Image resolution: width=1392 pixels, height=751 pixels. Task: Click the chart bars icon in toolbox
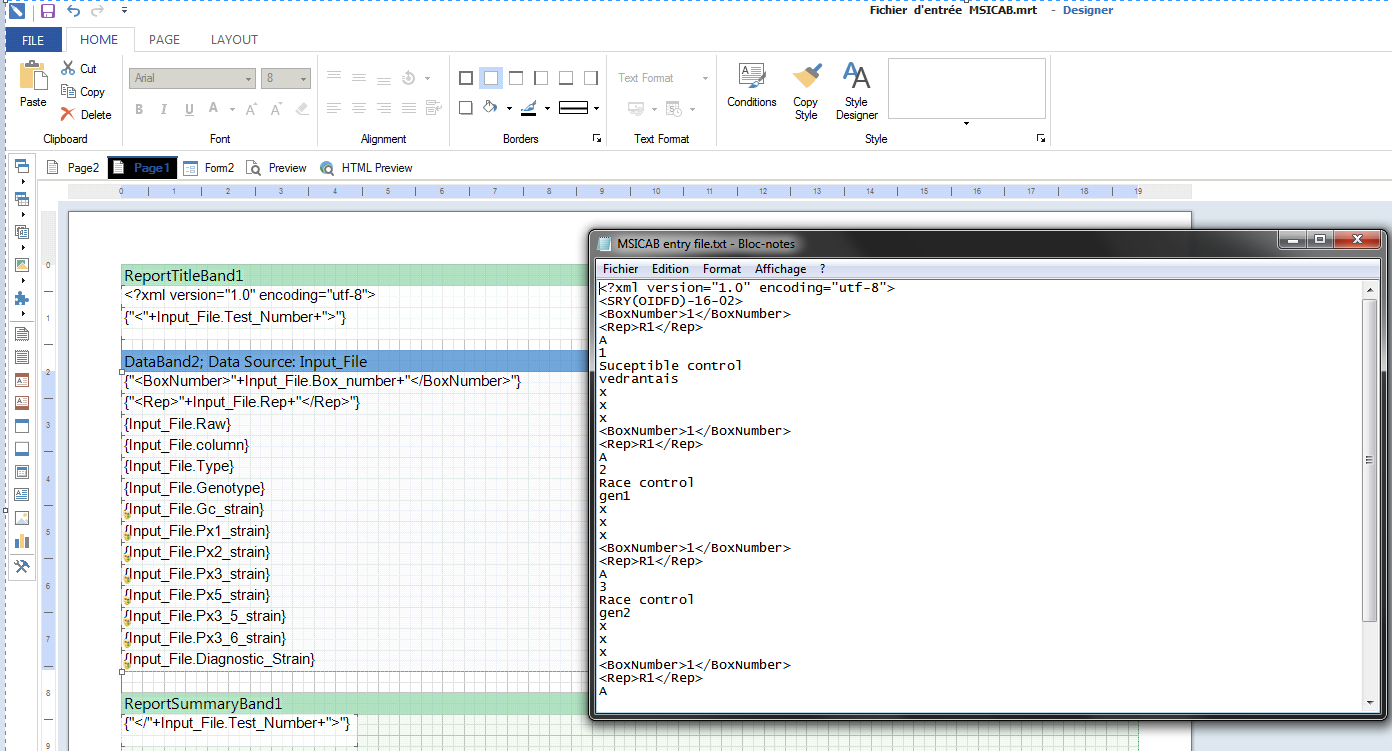pyautogui.click(x=22, y=540)
